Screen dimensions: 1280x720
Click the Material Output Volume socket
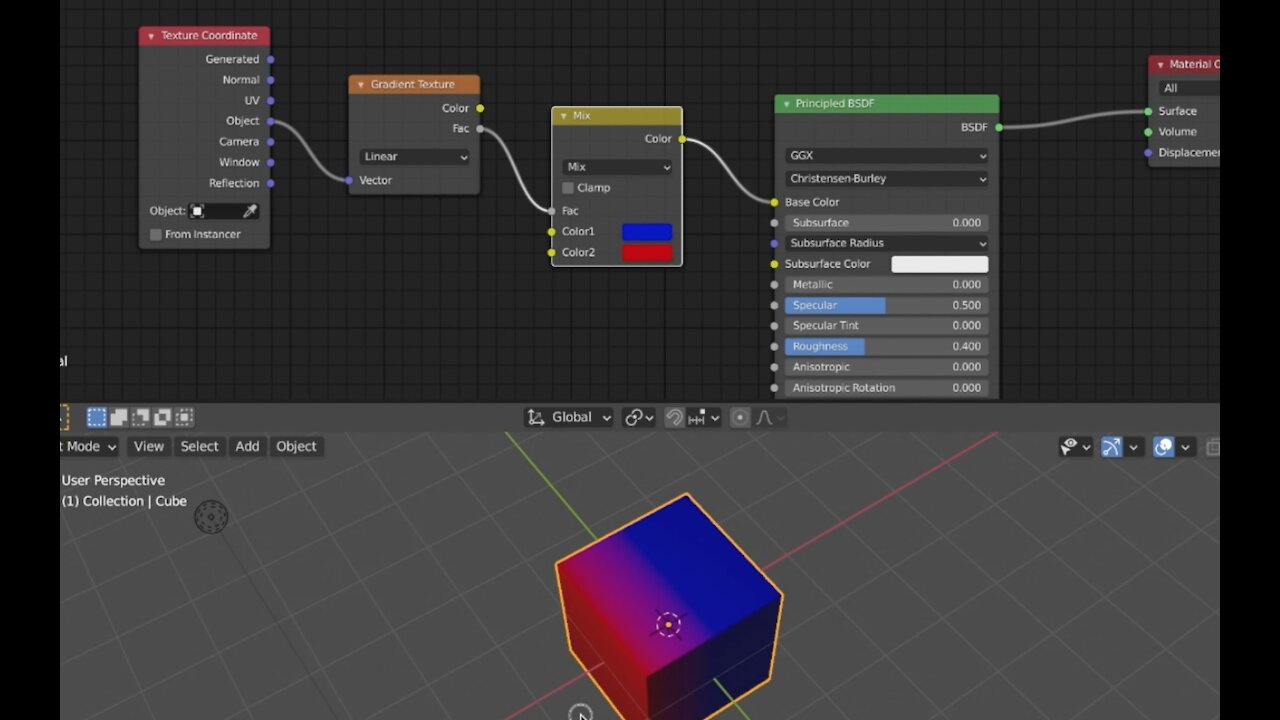pyautogui.click(x=1148, y=132)
